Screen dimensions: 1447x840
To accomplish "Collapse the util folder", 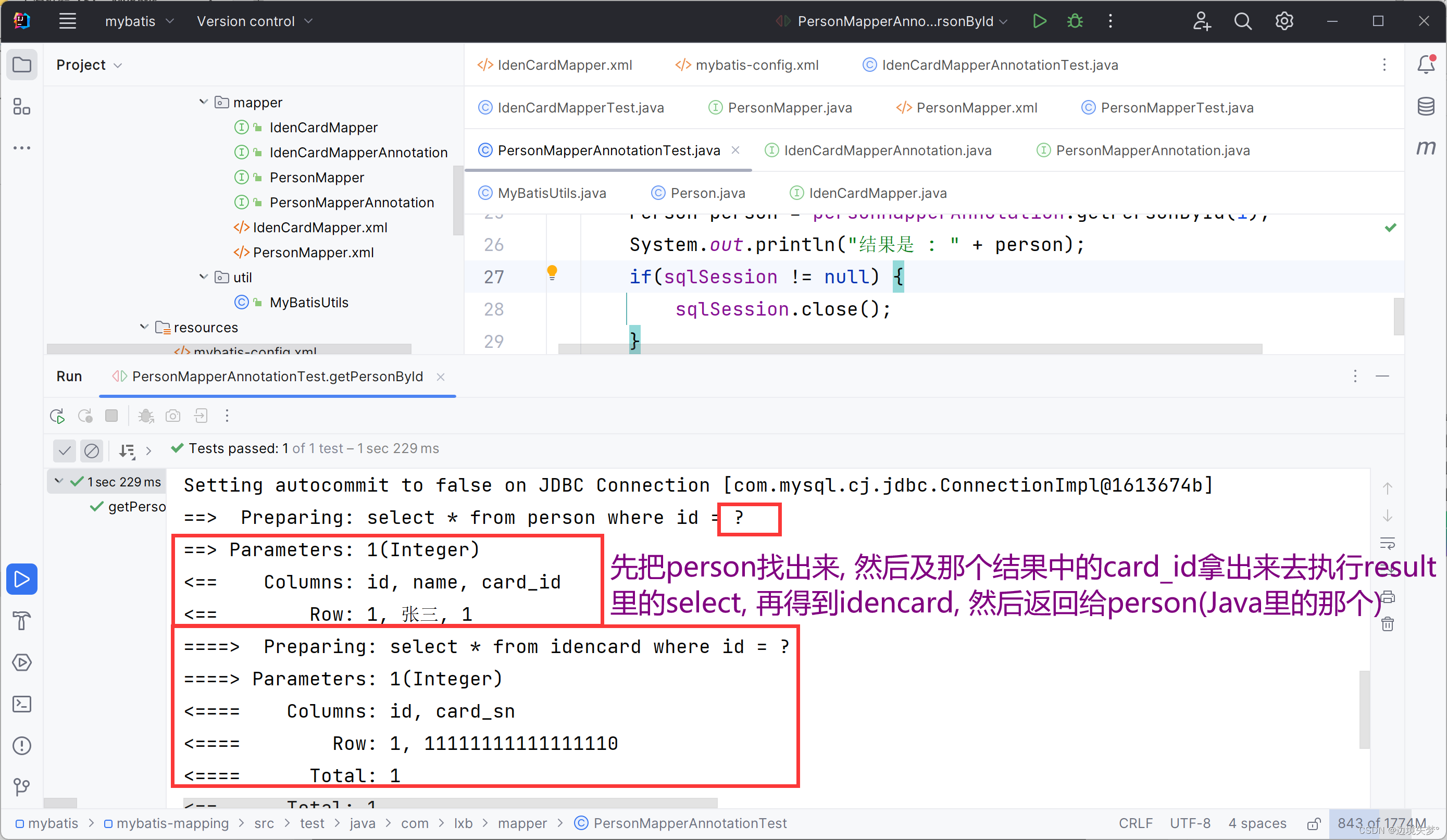I will (x=203, y=277).
